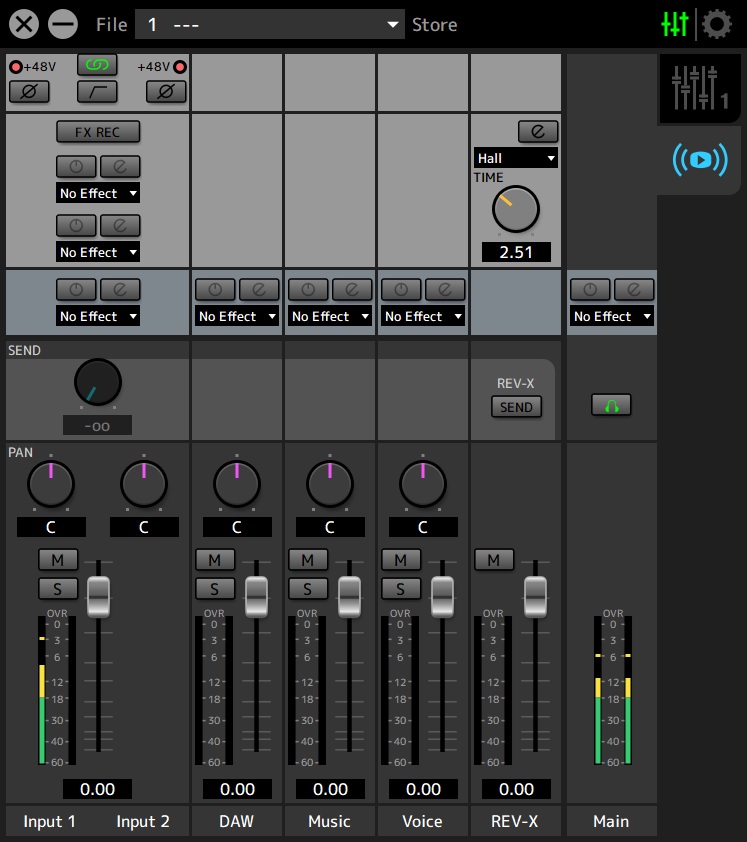Click the Music channel fader handle
The width and height of the screenshot is (747, 842).
349,596
